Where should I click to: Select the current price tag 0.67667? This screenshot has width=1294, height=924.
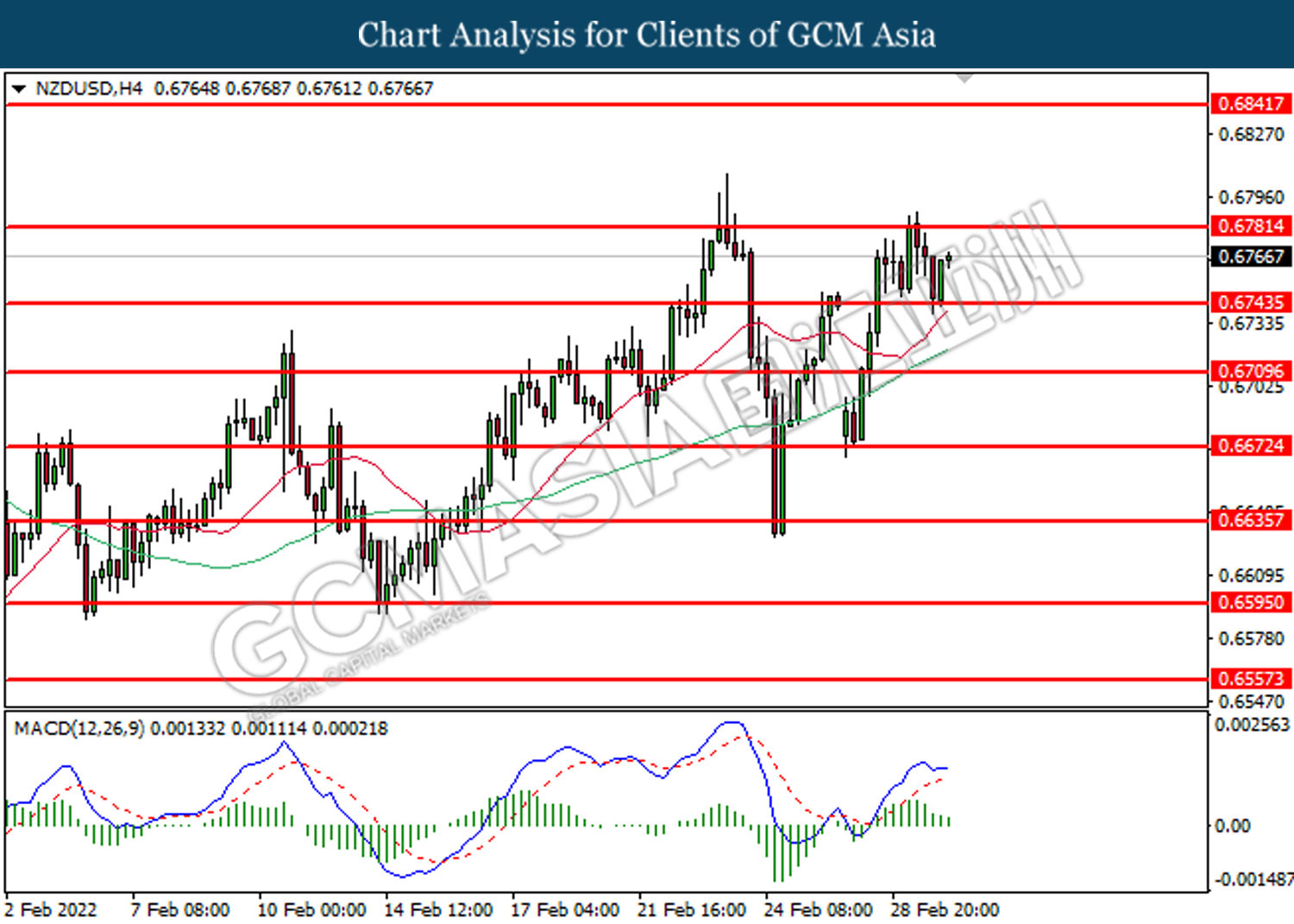[1252, 257]
